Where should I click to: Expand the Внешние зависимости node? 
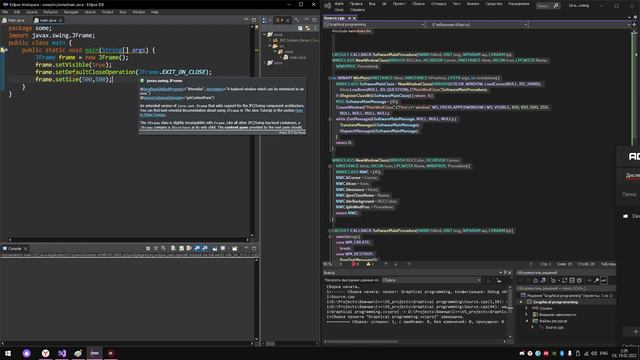tap(526, 315)
